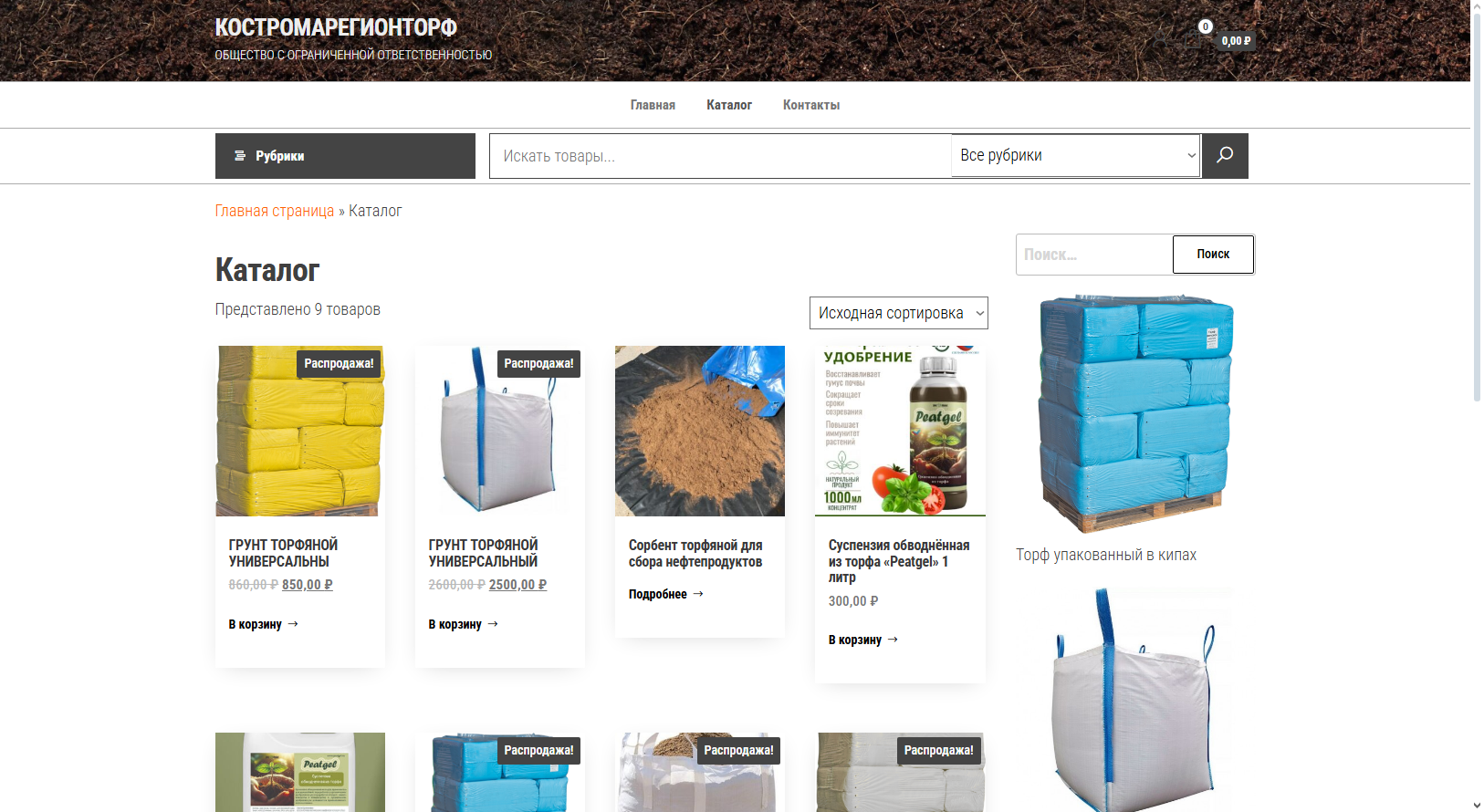Open the user account icon in header
Viewport: 1484px width, 812px height.
1160,39
